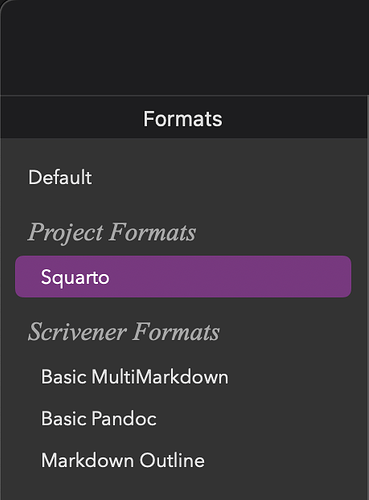This screenshot has width=369, height=500.
Task: Pick the Default entry above Project Formats
Action: [60, 177]
